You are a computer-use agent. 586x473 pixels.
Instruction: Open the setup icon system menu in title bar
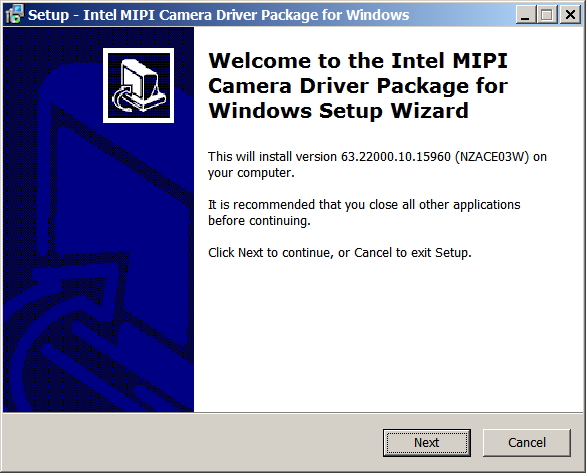[x=15, y=14]
